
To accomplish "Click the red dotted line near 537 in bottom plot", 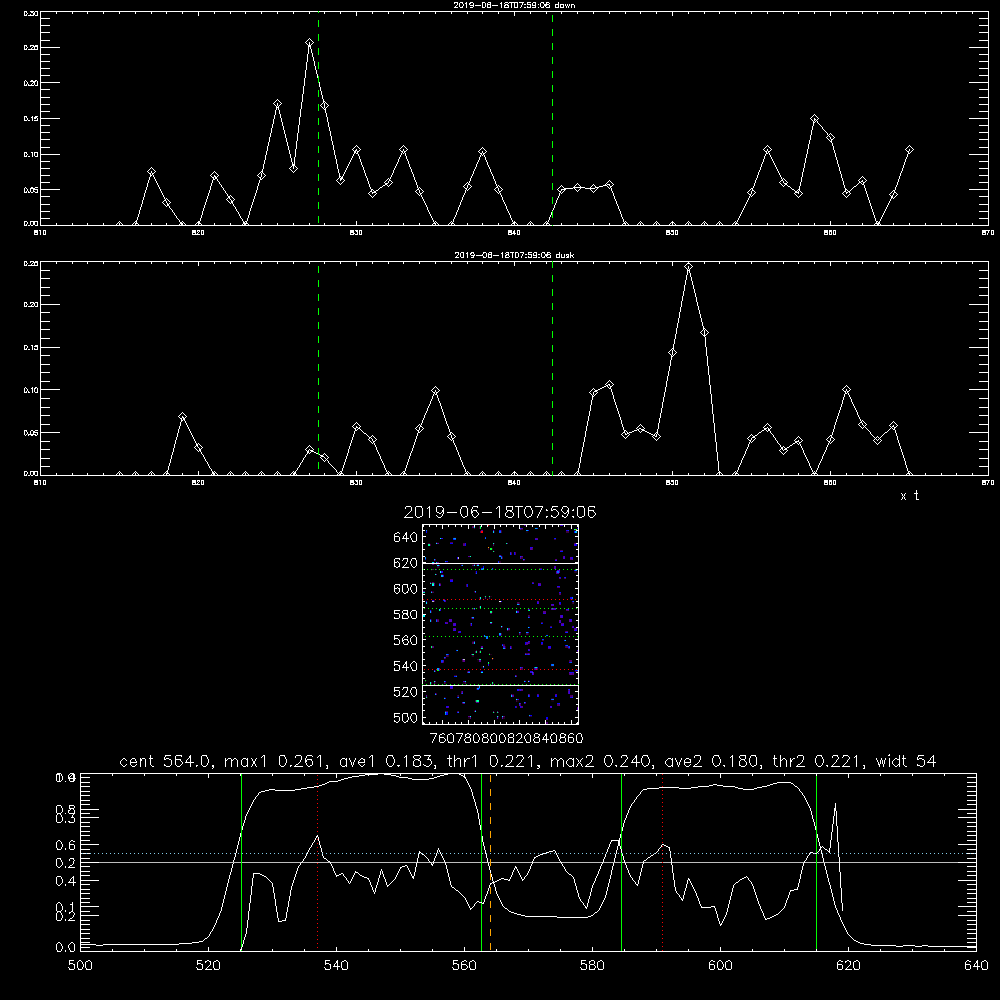I will (318, 862).
